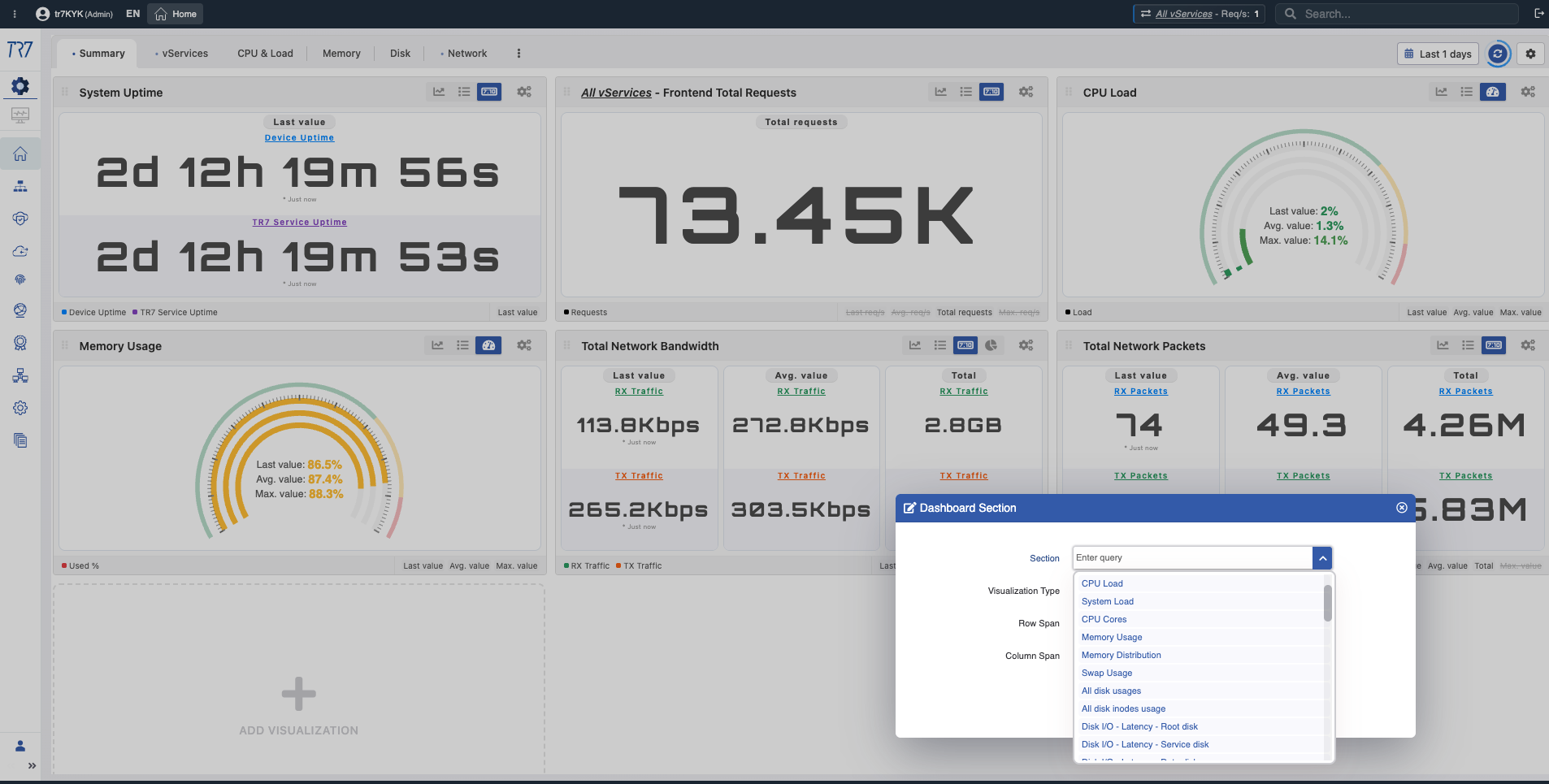Click the logout icon in the top bar
The width and height of the screenshot is (1549, 784).
(x=1538, y=13)
